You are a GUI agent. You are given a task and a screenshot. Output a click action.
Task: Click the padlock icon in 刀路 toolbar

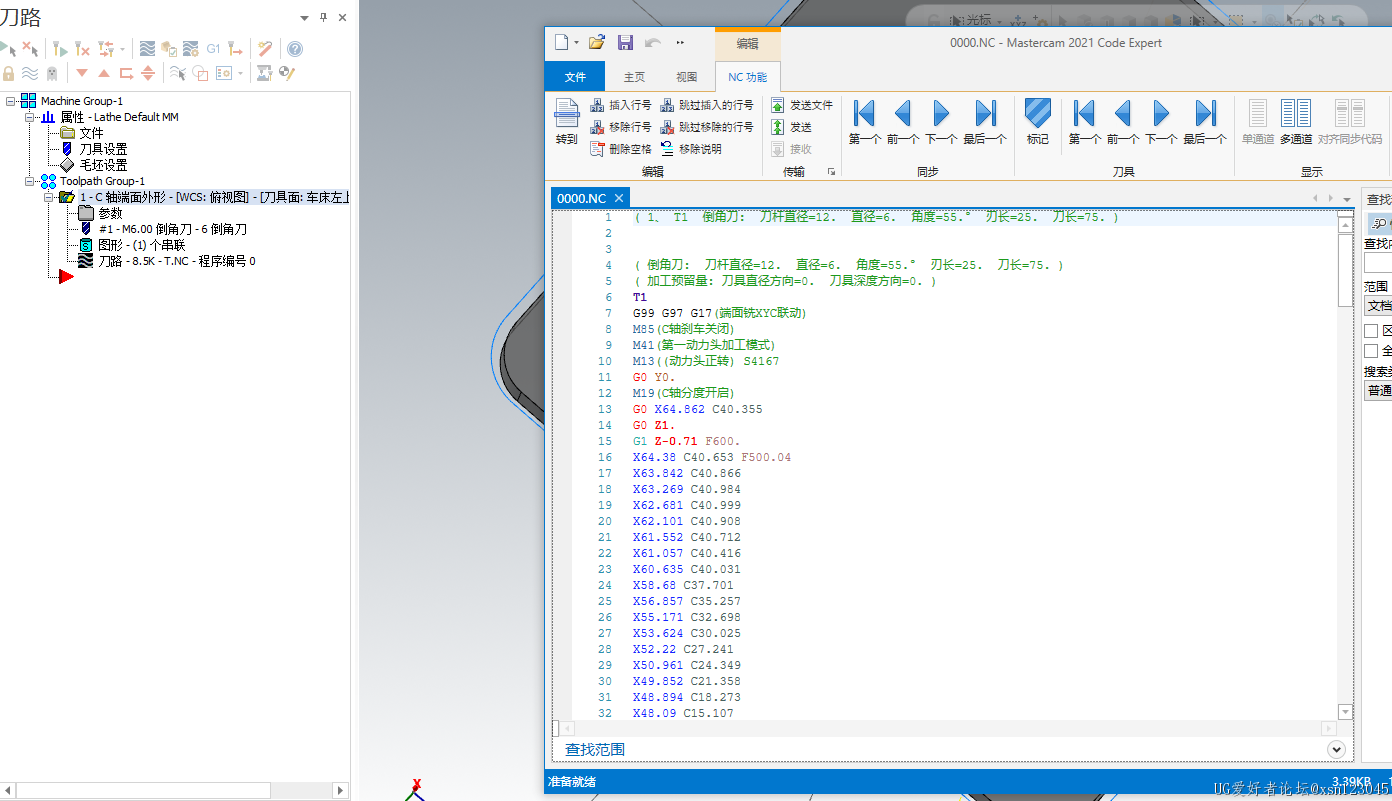(x=8, y=73)
